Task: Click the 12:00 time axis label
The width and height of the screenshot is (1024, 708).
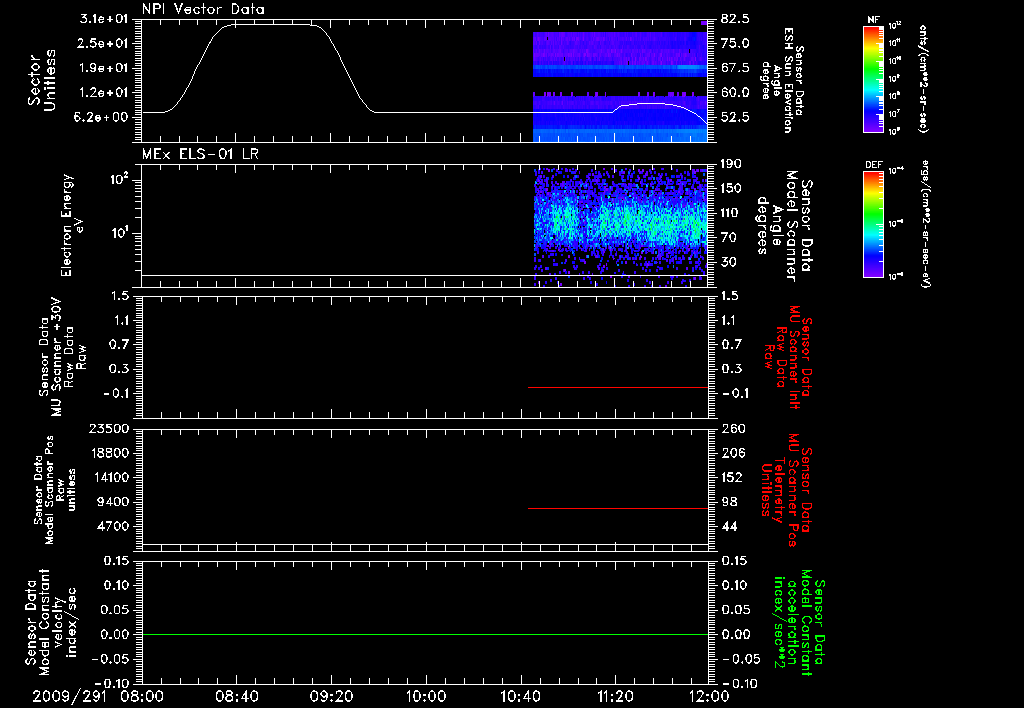Action: [x=709, y=696]
